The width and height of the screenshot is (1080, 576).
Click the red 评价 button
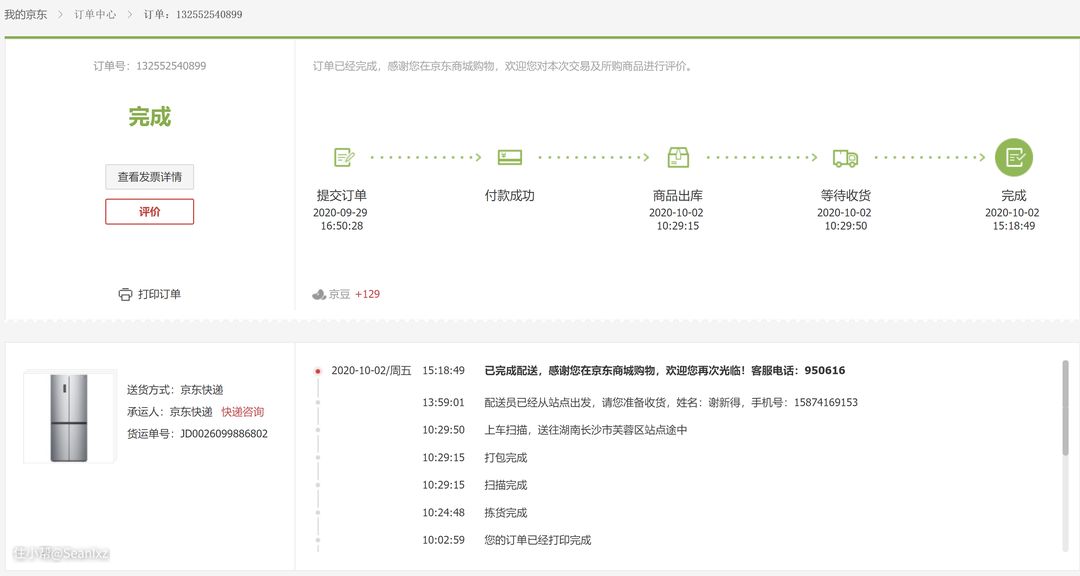[x=149, y=212]
